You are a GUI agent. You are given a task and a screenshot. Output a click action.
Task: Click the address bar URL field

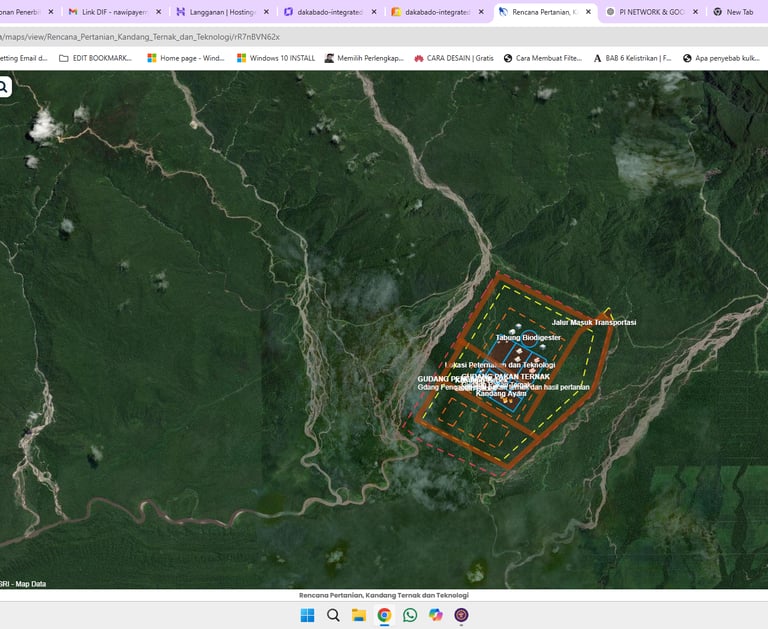[x=382, y=37]
